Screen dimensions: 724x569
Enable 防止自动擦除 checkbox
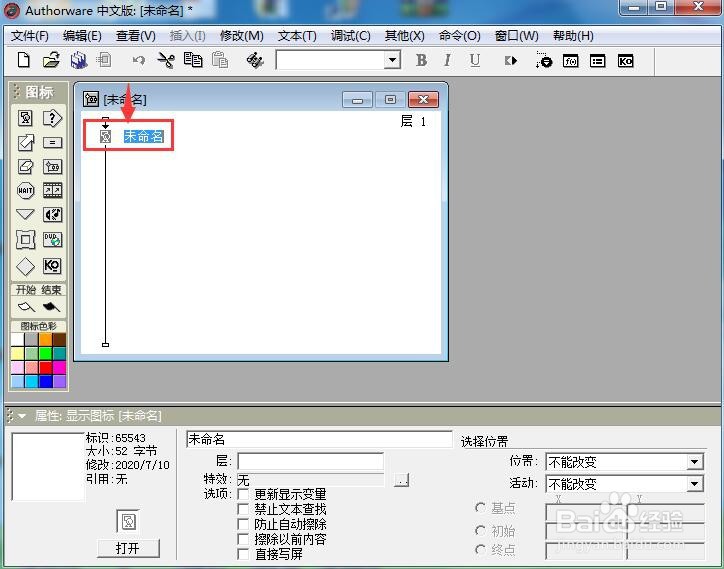243,524
